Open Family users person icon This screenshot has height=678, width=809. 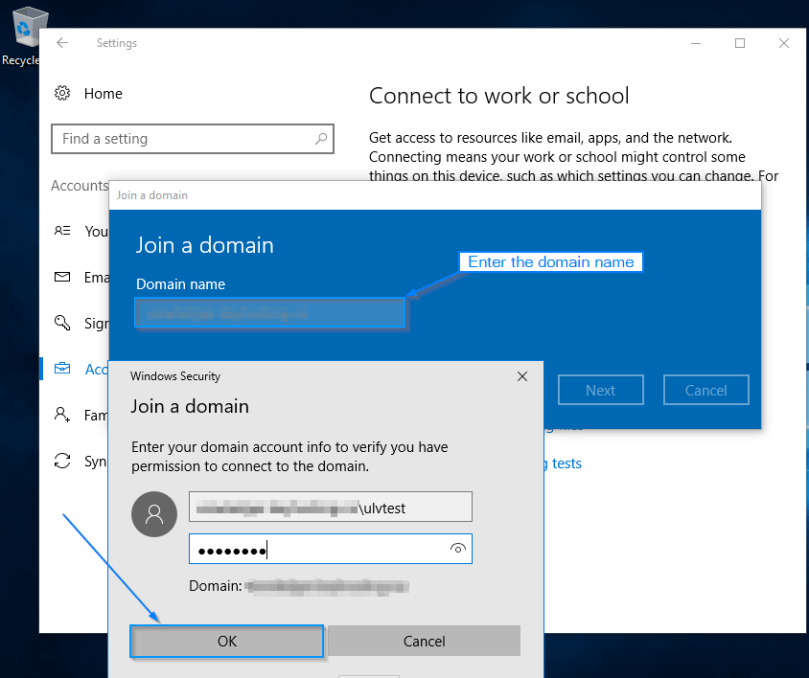62,415
